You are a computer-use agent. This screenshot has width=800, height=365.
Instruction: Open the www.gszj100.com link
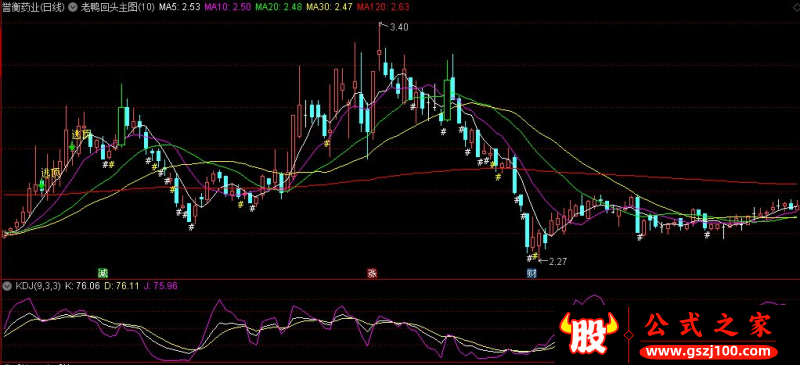708,352
